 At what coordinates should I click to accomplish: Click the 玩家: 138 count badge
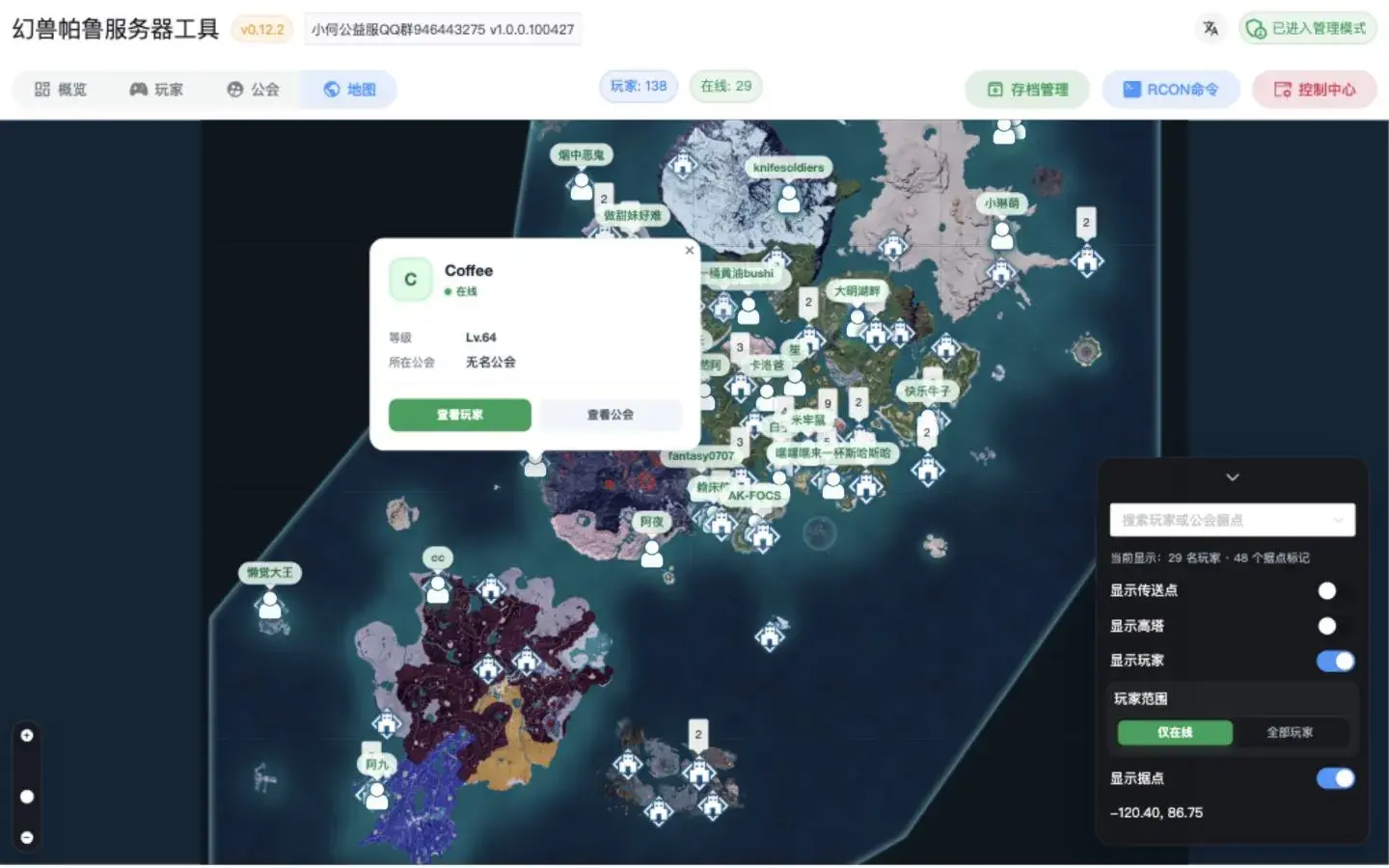pyautogui.click(x=639, y=86)
